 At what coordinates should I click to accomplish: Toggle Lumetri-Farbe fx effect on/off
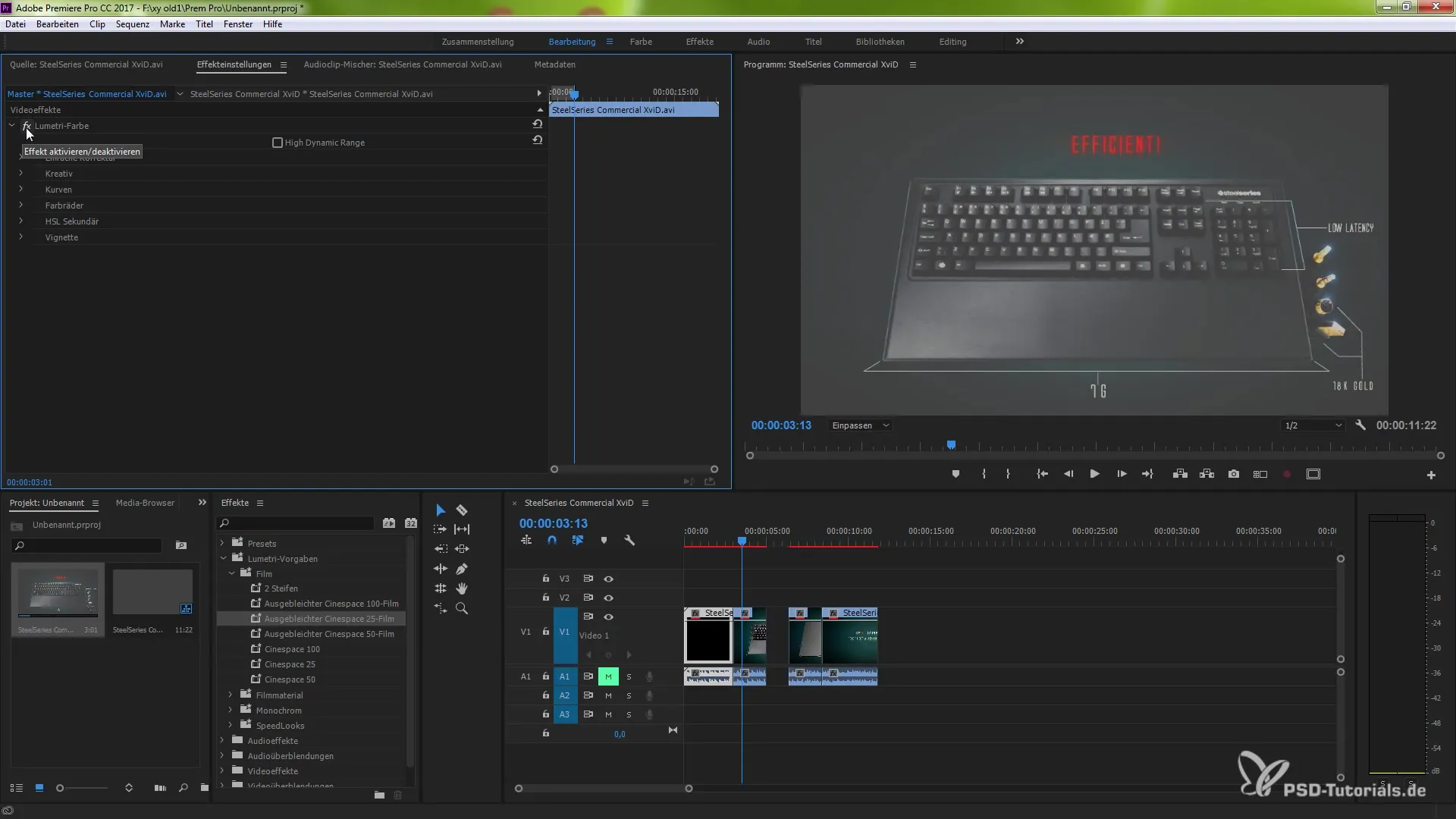27,126
